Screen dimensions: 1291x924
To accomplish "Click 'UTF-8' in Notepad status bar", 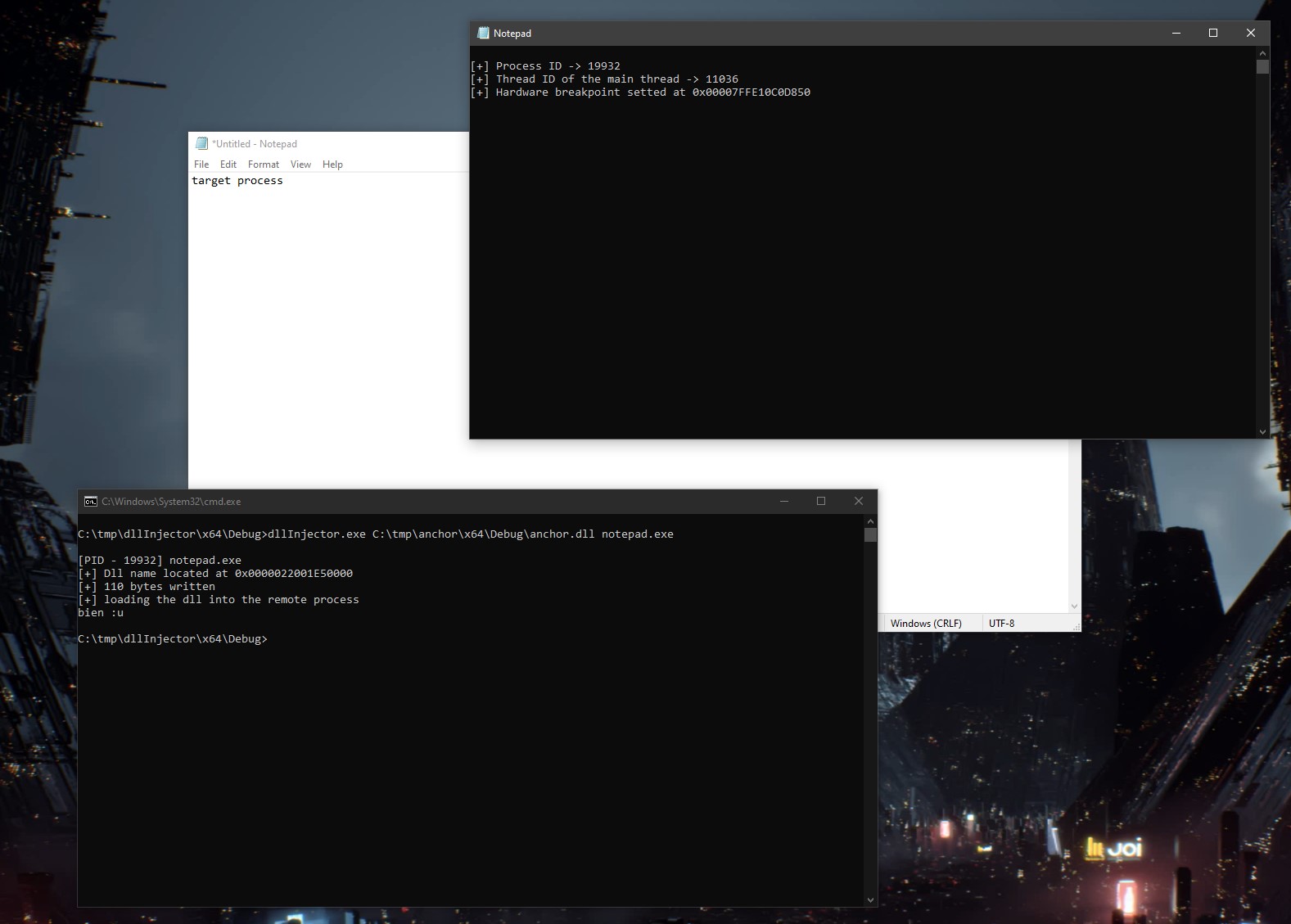I will [1001, 624].
